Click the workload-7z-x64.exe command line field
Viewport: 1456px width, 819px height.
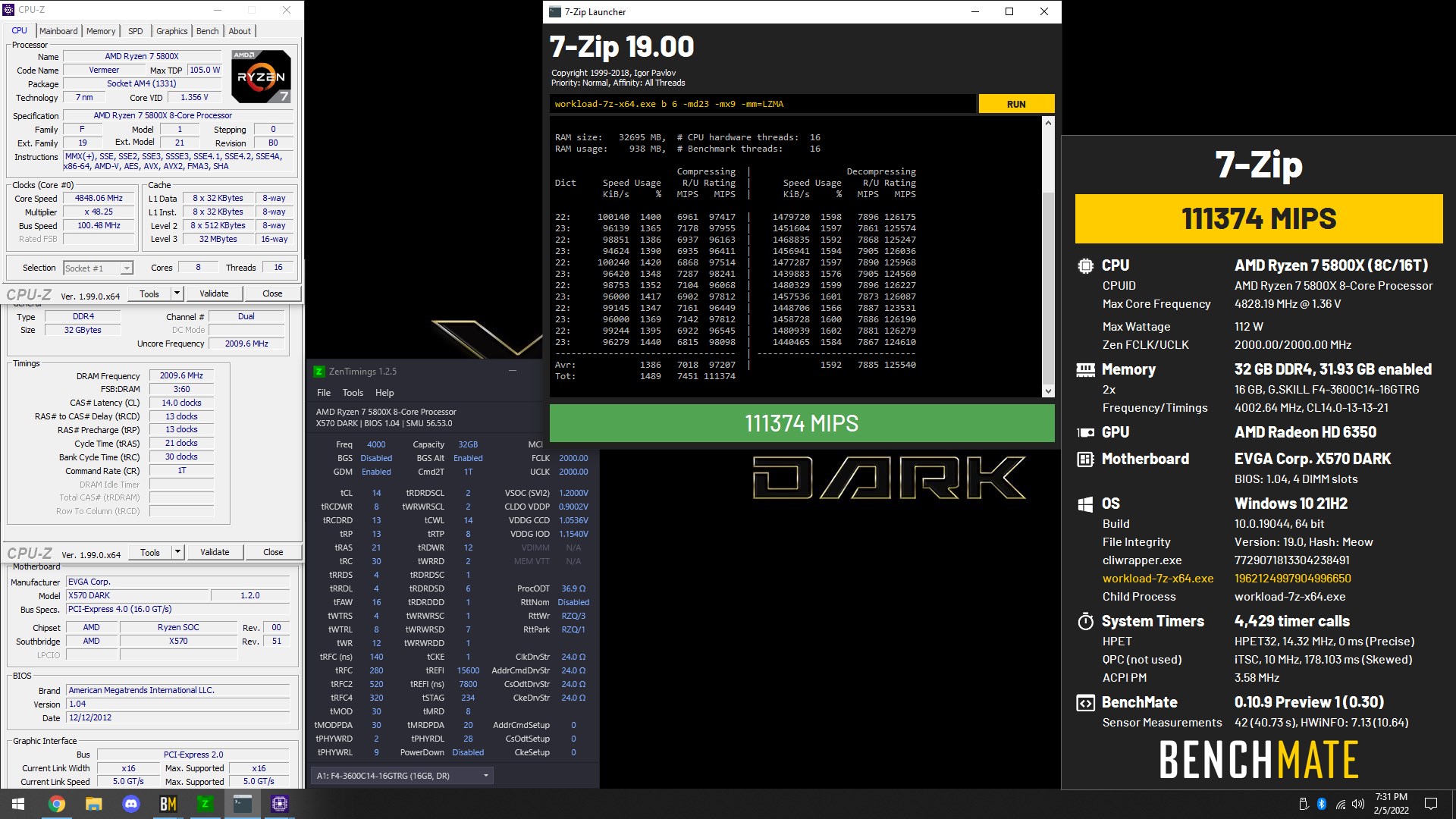[x=763, y=104]
